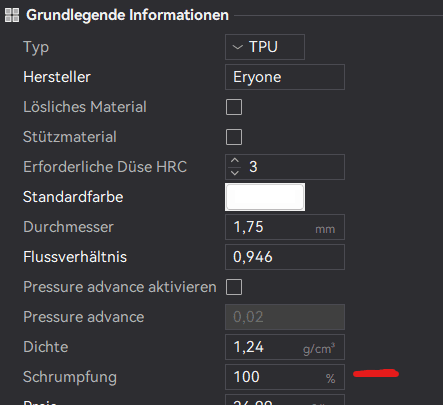The image size is (443, 405).
Task: Click the Schrumpfung field showing 100
Action: pos(285,377)
